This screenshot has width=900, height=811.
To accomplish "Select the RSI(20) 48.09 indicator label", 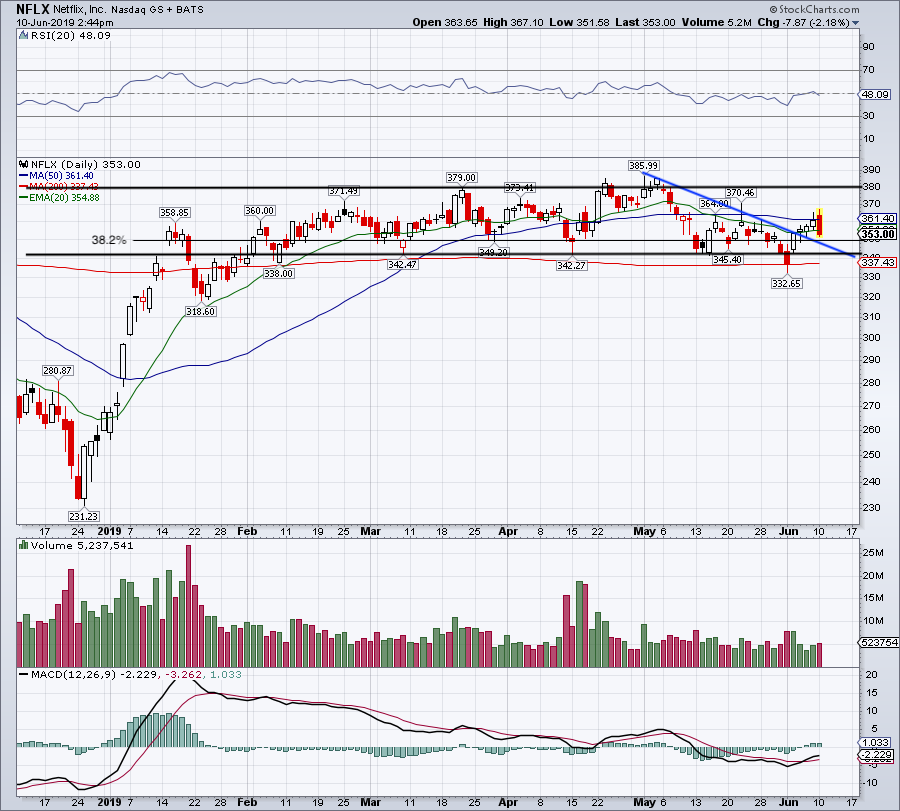I will 71,36.
